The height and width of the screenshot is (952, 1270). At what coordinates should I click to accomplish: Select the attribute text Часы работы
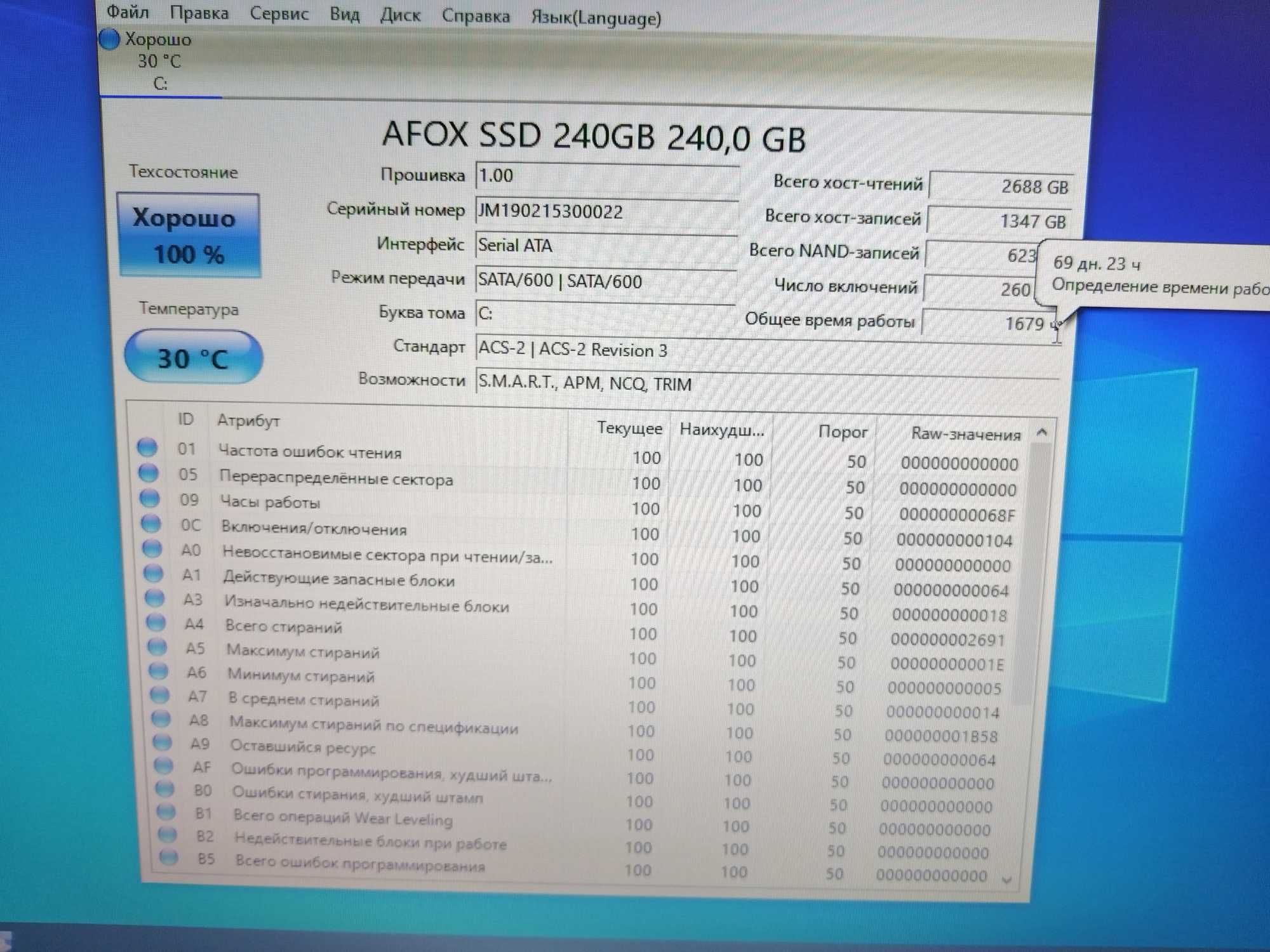click(270, 502)
